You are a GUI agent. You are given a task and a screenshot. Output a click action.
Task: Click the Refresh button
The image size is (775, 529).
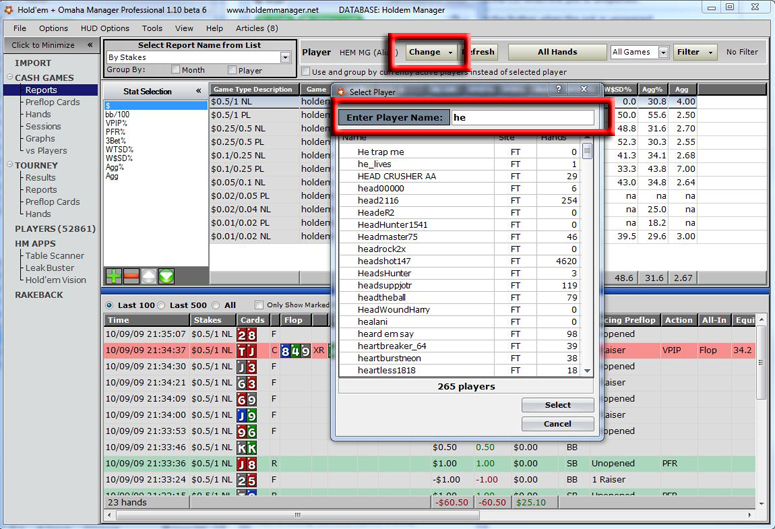point(478,52)
